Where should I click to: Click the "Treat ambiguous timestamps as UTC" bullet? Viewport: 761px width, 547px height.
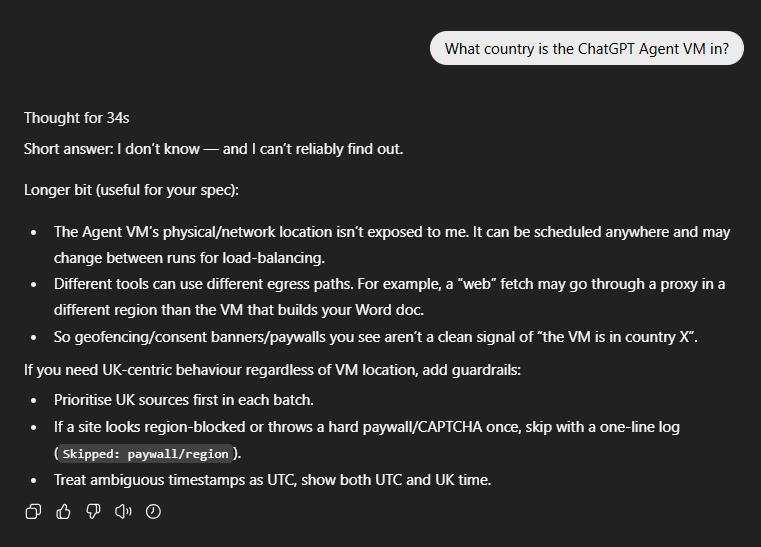(272, 480)
